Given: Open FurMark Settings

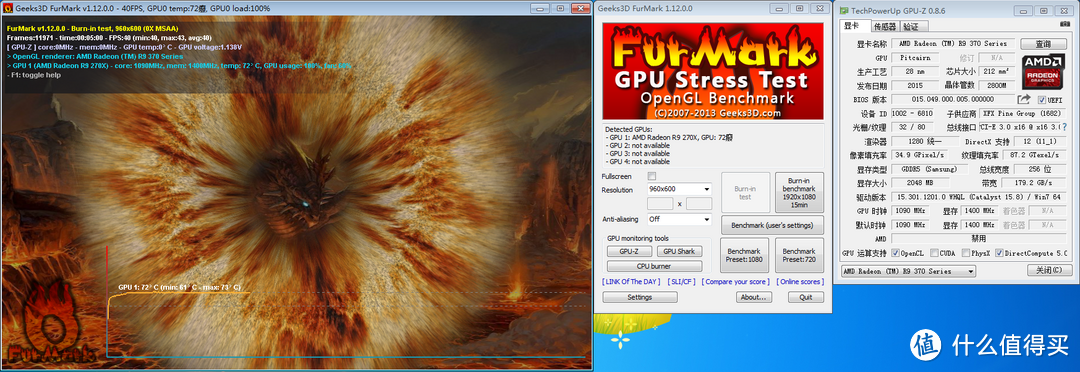Looking at the screenshot, I should [640, 297].
